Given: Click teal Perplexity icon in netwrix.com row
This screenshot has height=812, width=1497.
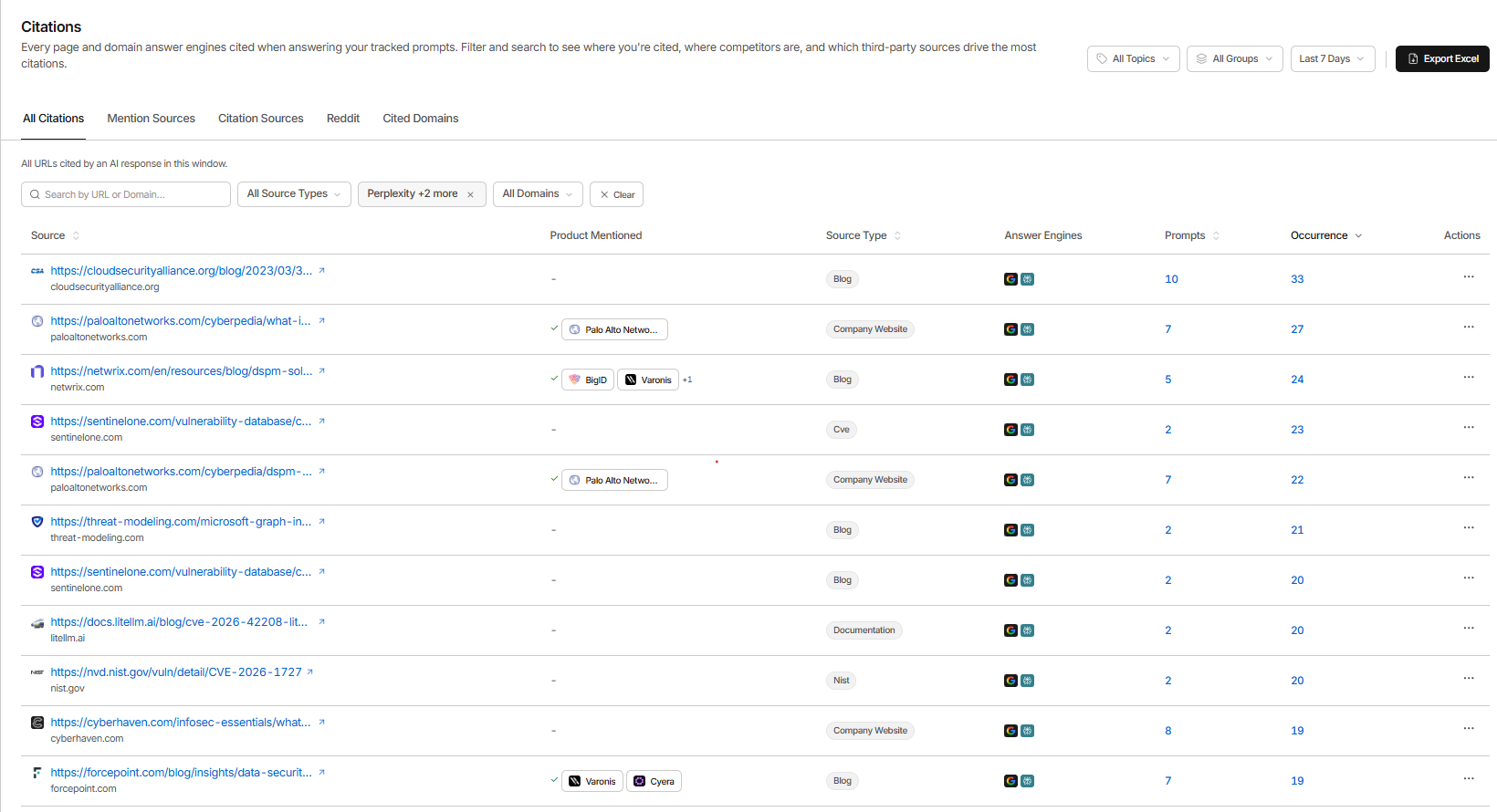Looking at the screenshot, I should (x=1027, y=380).
